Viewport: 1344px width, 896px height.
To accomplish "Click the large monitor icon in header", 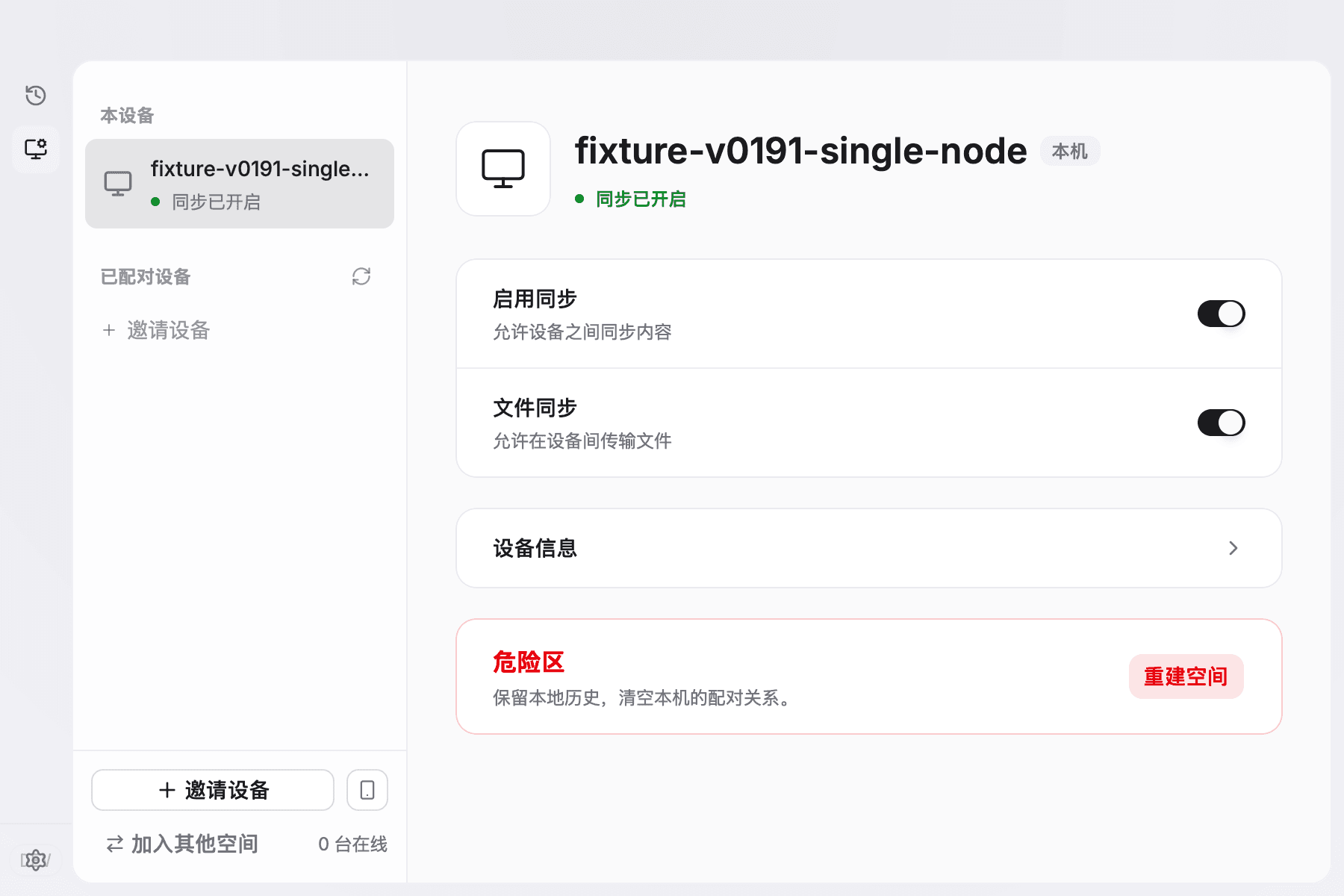I will [503, 169].
